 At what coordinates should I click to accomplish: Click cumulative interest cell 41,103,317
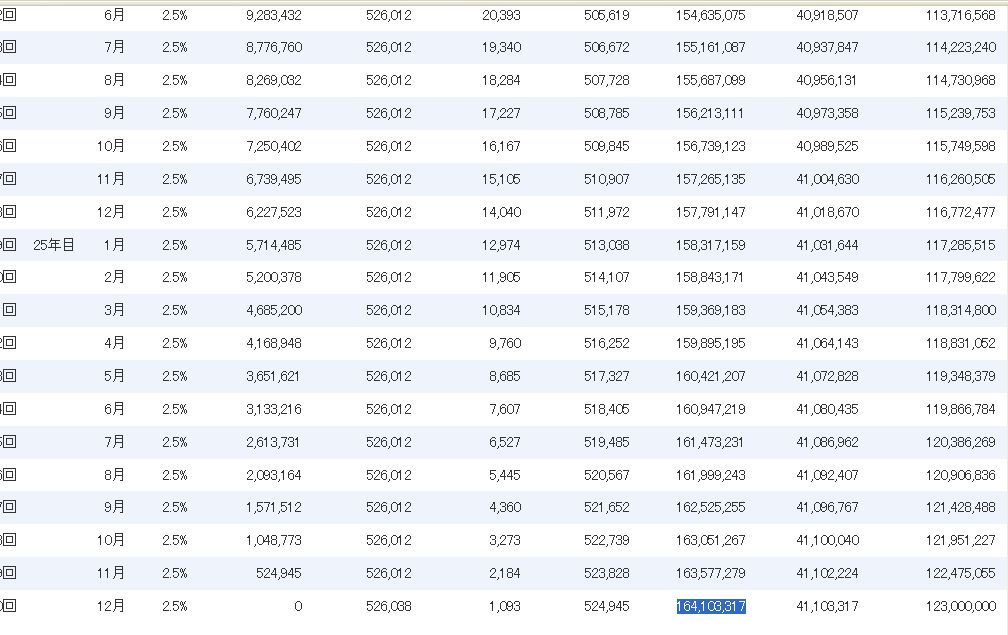(827, 606)
